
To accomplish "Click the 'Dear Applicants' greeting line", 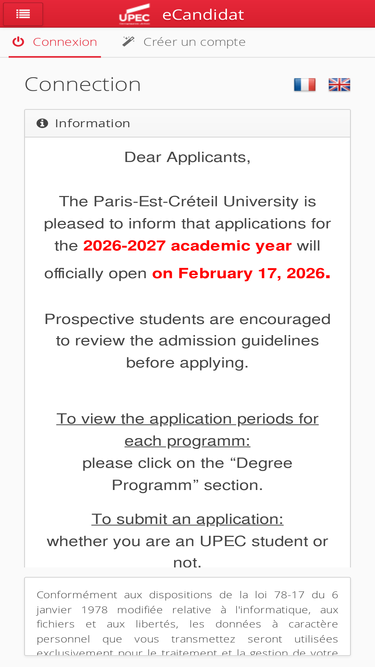I will point(188,157).
